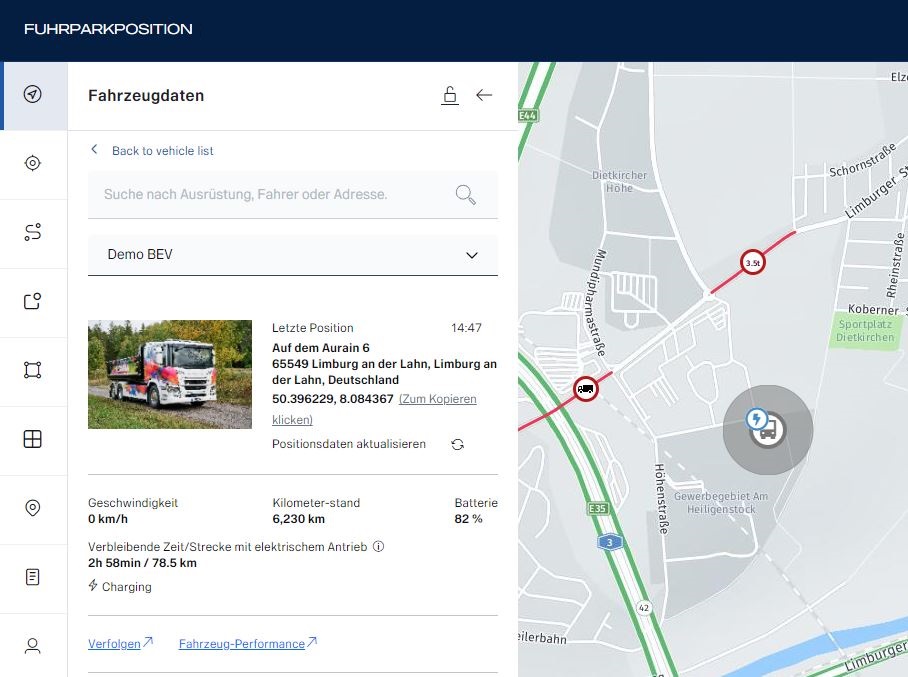This screenshot has width=908, height=677.
Task: Open the grid dashboard icon in sidebar
Action: click(32, 439)
